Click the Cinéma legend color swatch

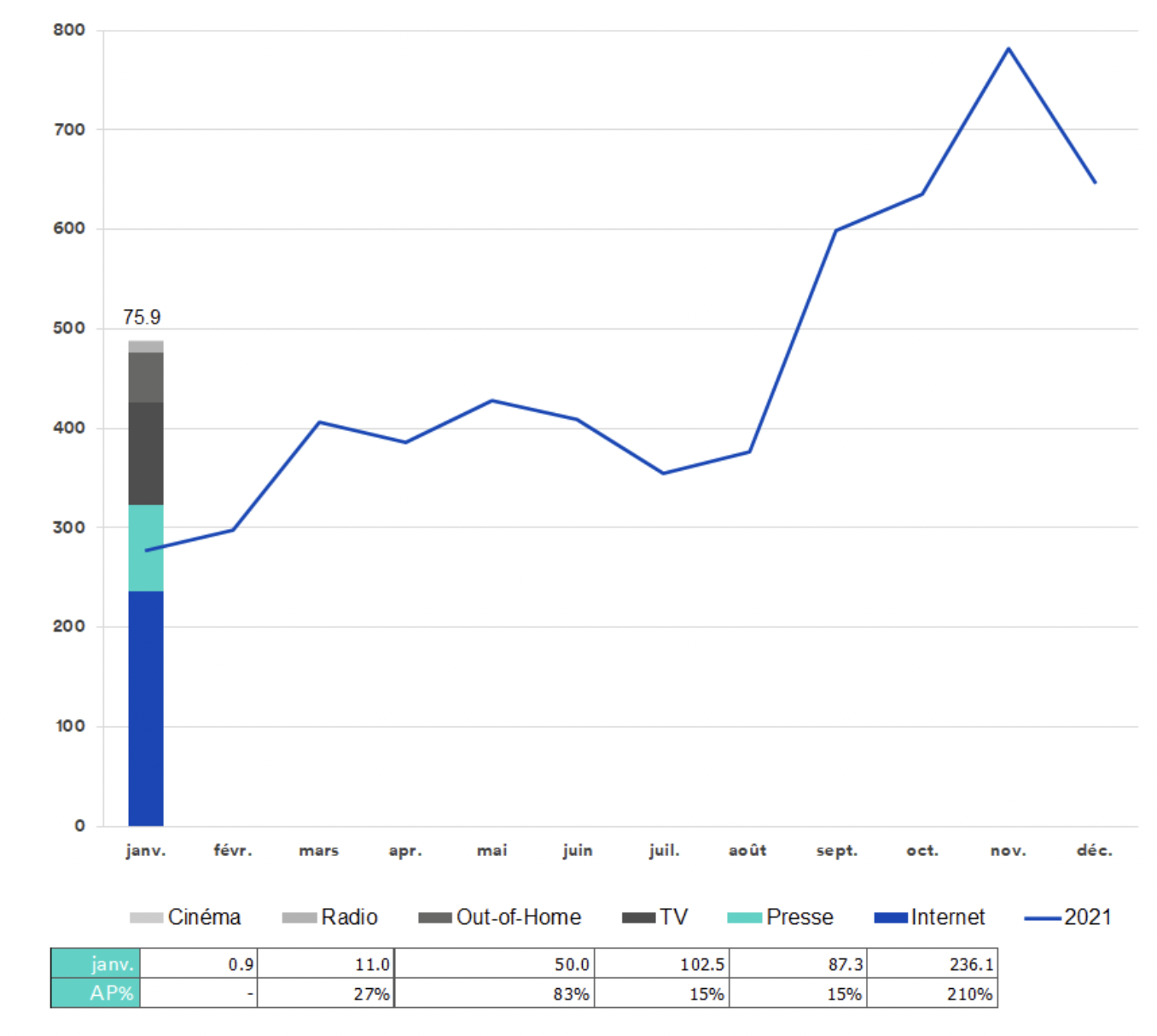coord(146,917)
